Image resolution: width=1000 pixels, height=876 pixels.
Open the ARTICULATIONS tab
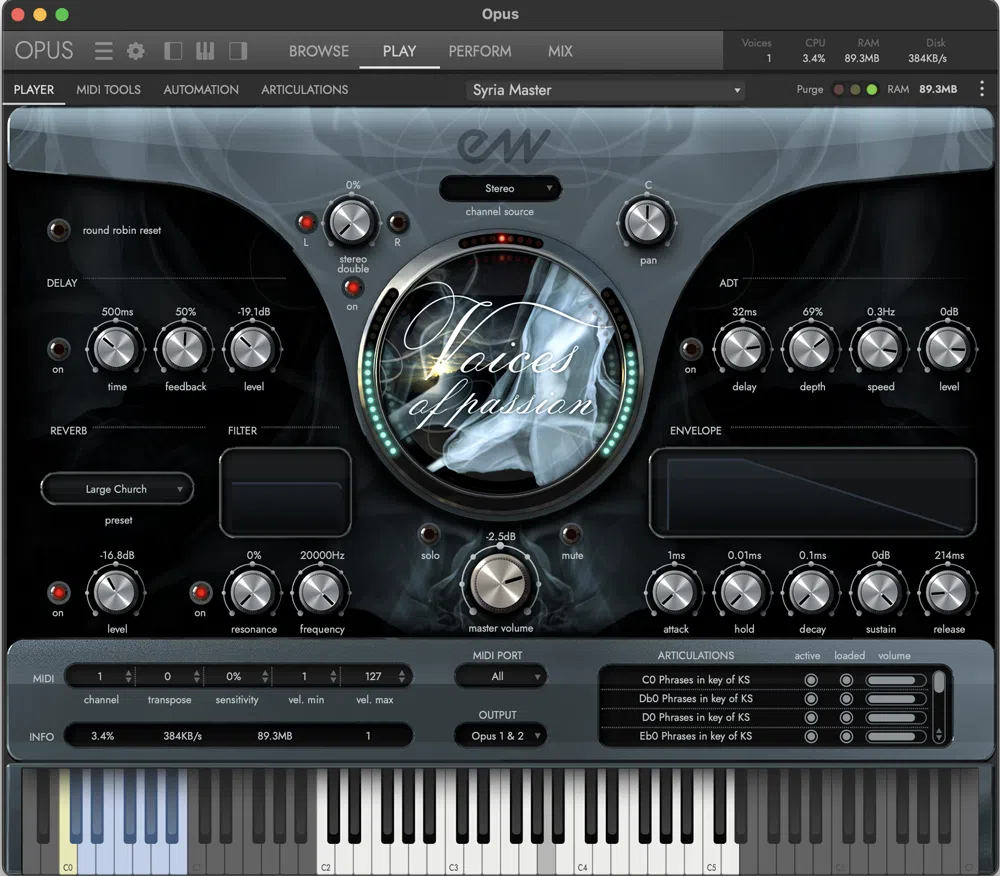coord(304,90)
